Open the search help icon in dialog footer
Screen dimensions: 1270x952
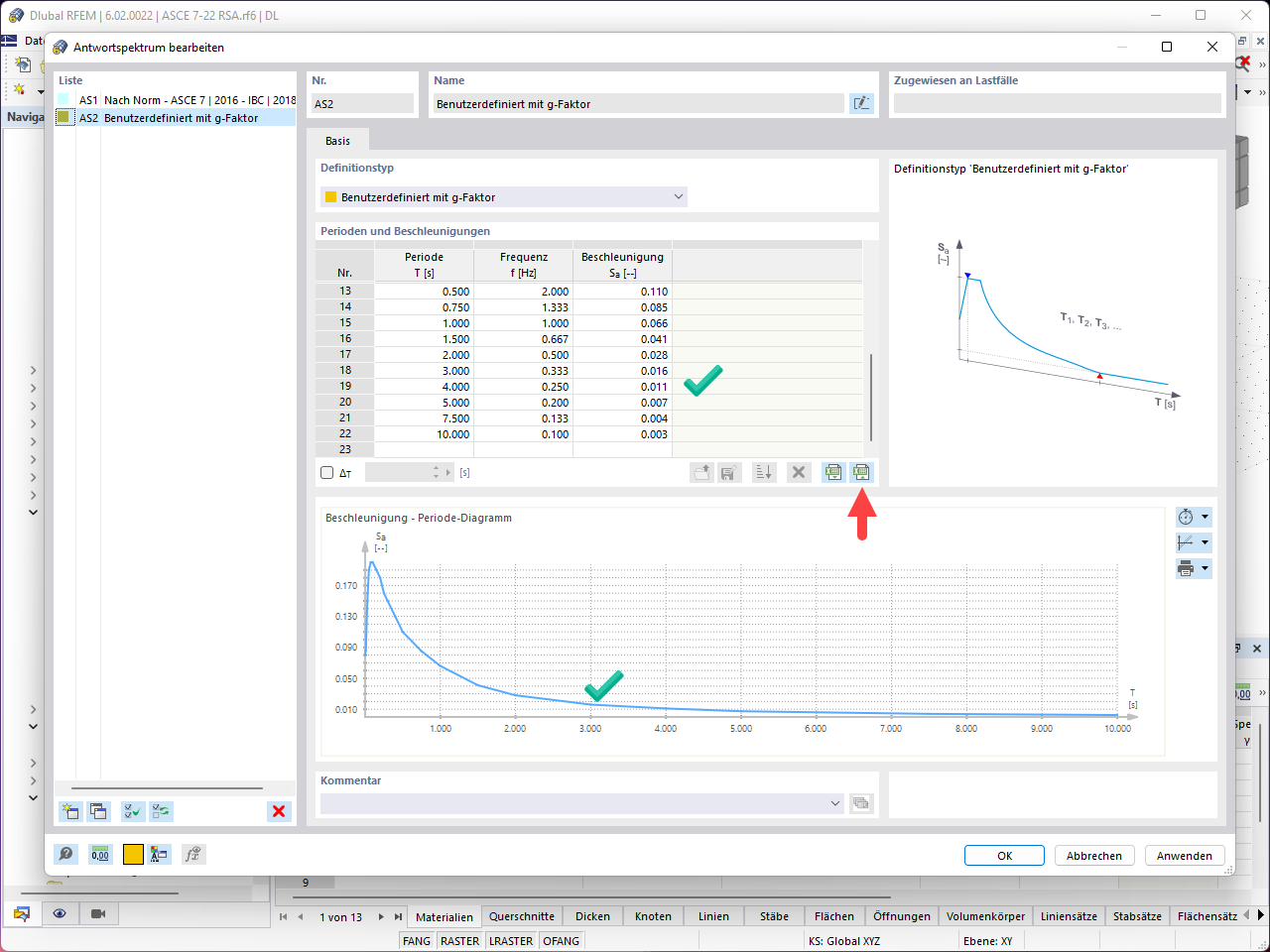tap(65, 854)
